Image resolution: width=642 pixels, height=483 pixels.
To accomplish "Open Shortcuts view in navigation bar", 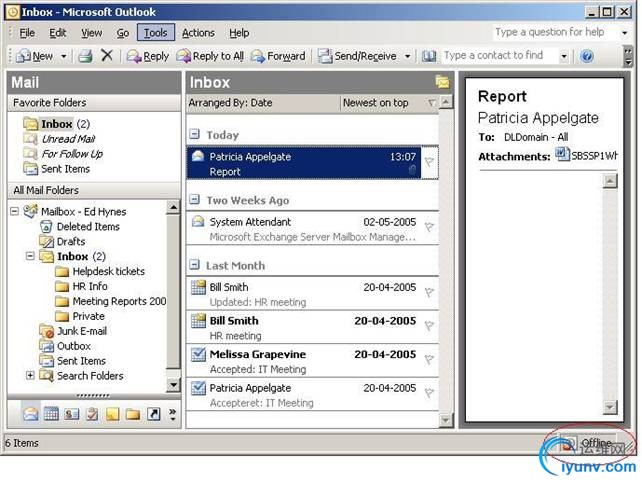I will coord(154,414).
